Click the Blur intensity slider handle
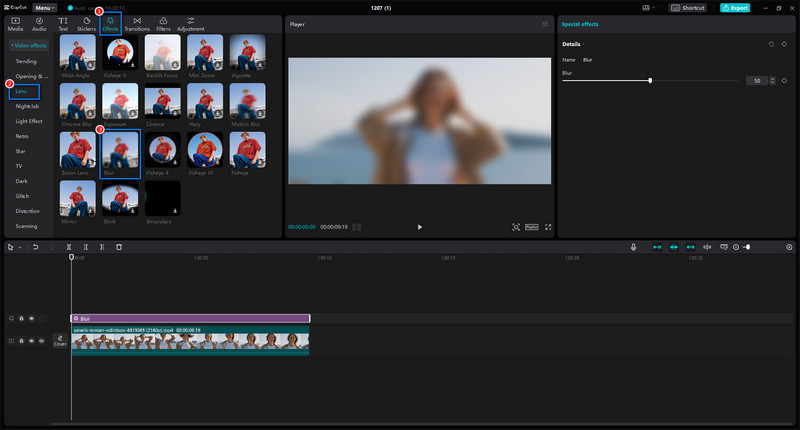 pos(650,80)
